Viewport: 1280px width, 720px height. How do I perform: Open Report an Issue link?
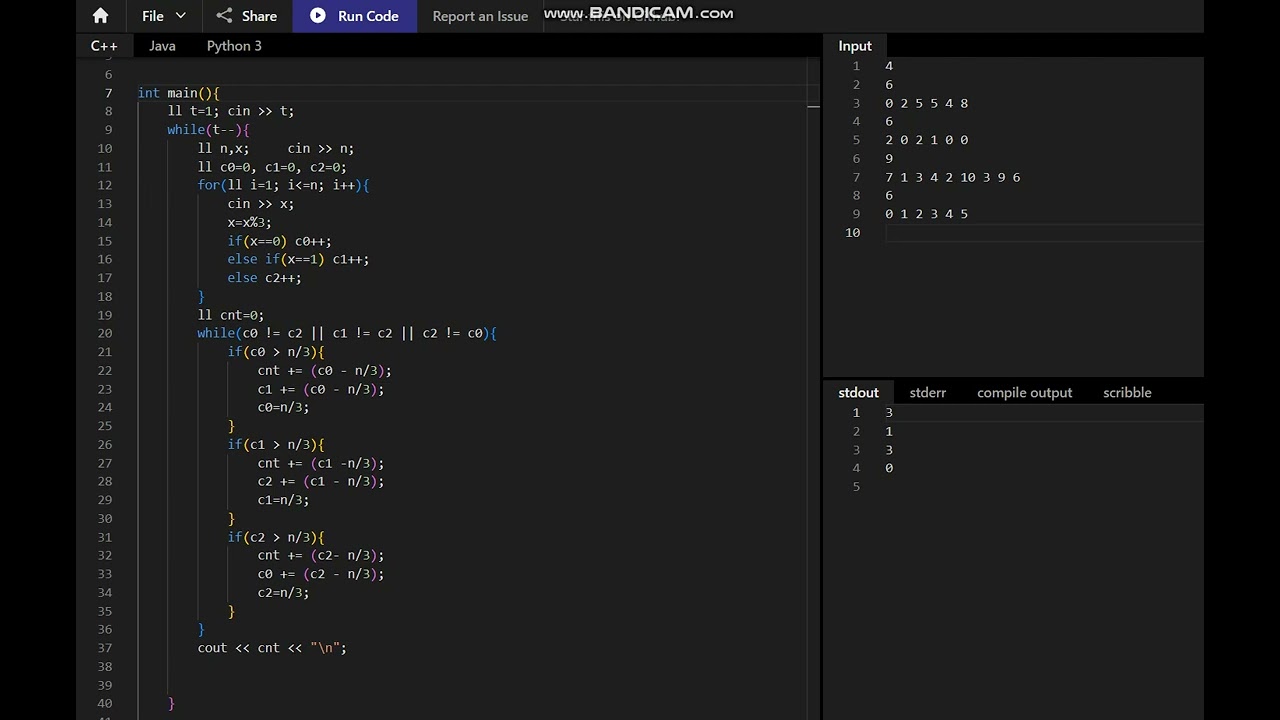tap(480, 16)
